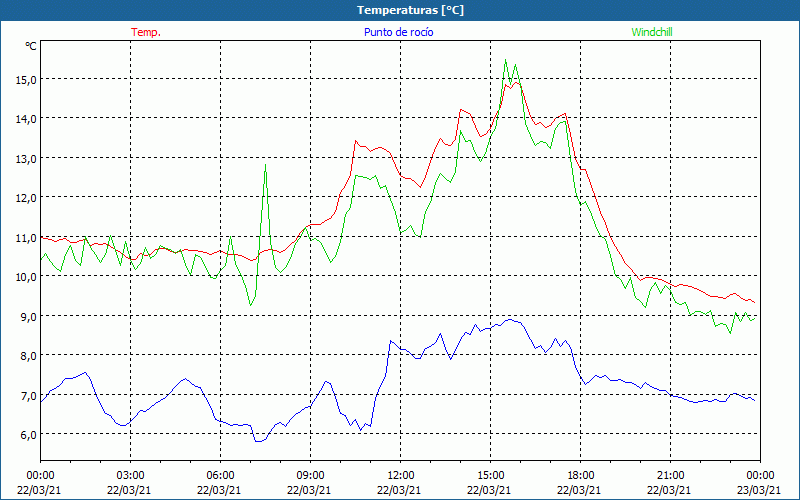800x500 pixels.
Task: Click the green windchill peak above 15,0
Action: point(505,61)
